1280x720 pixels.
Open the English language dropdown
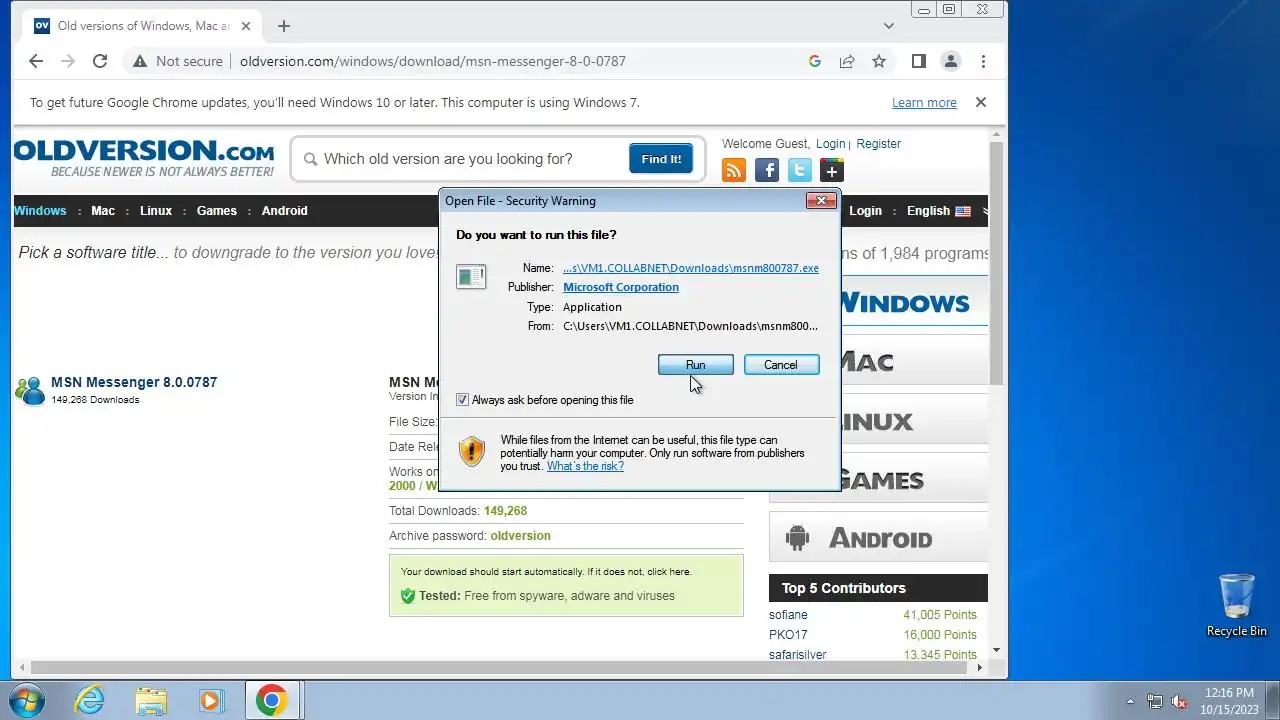(x=938, y=211)
